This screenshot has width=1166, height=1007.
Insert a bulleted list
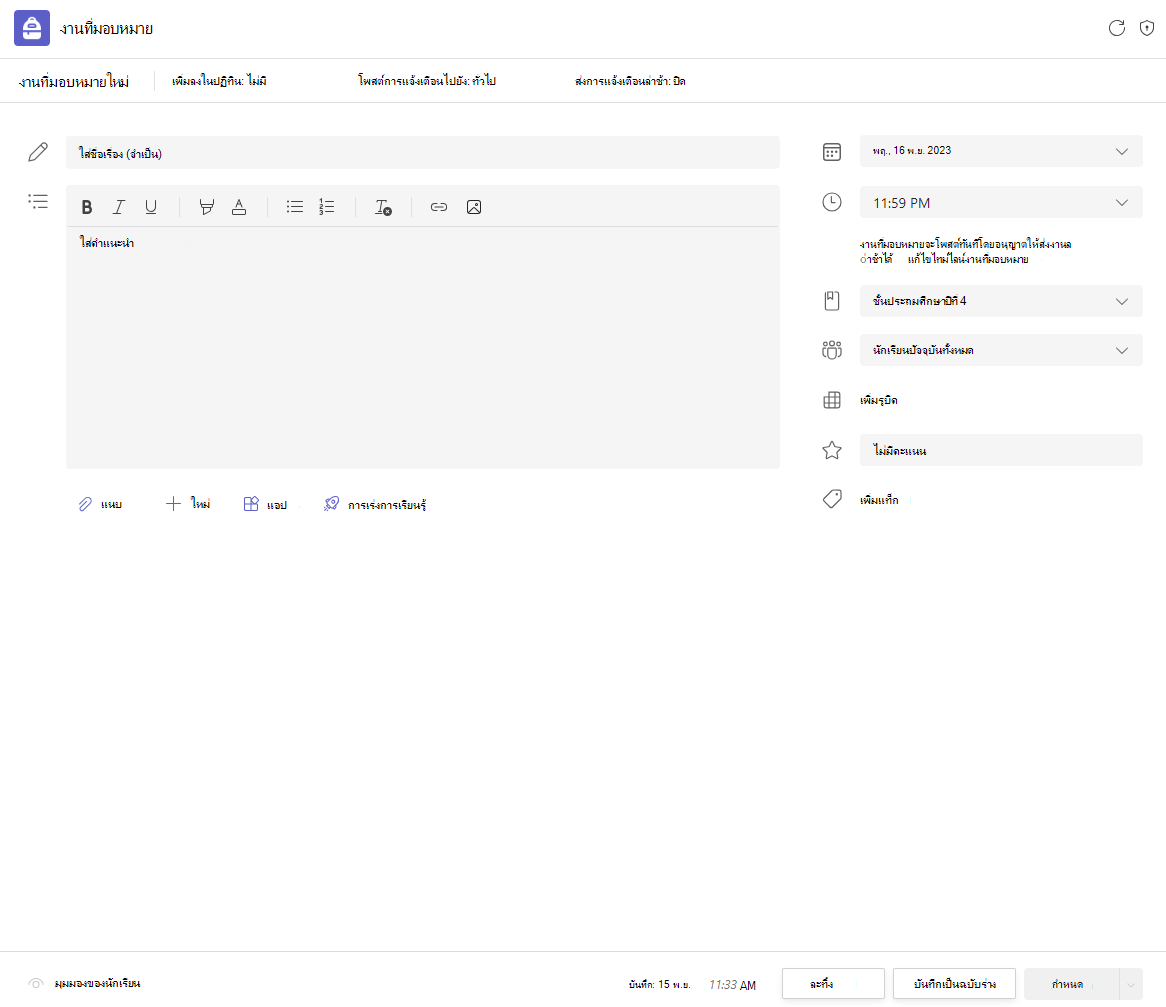294,207
